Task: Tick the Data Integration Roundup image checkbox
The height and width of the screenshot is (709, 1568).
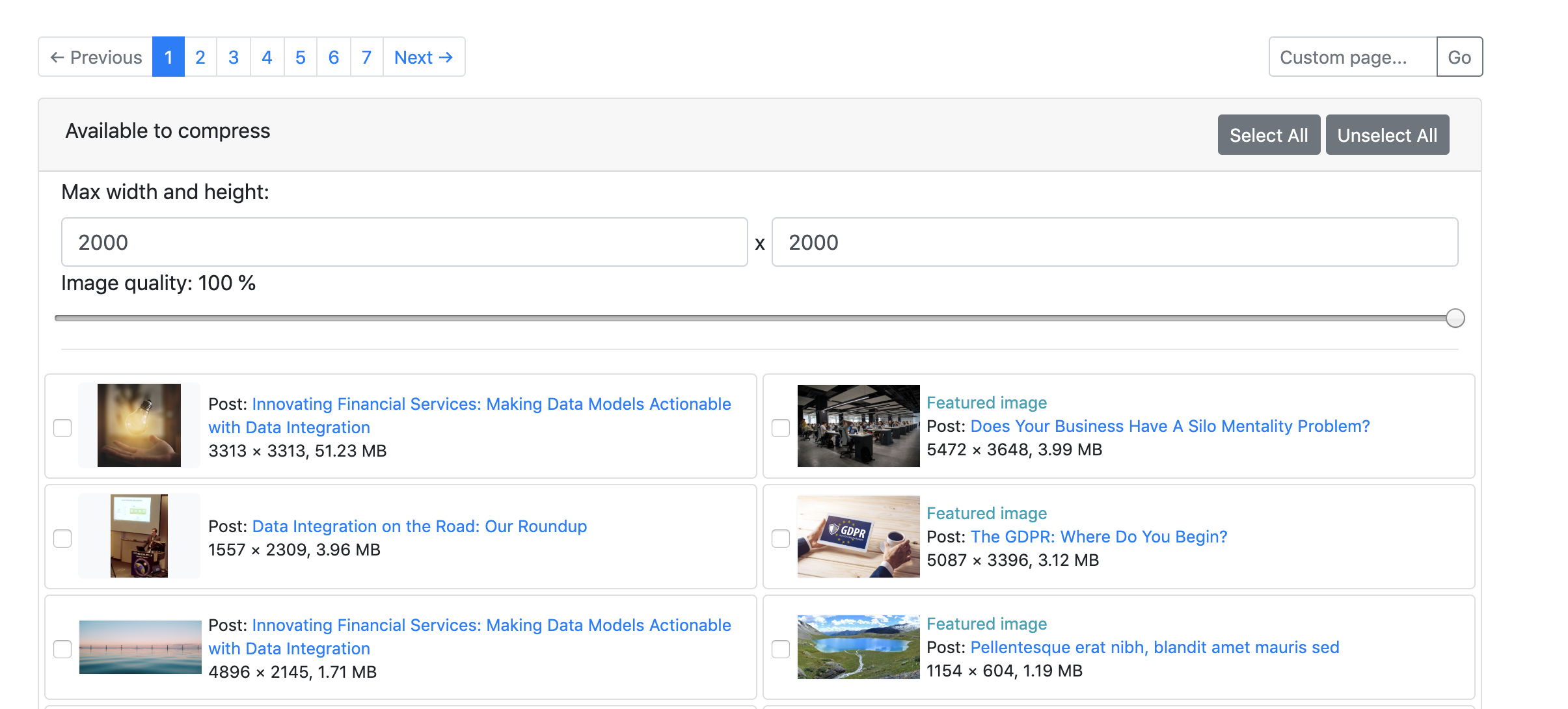Action: 62,539
